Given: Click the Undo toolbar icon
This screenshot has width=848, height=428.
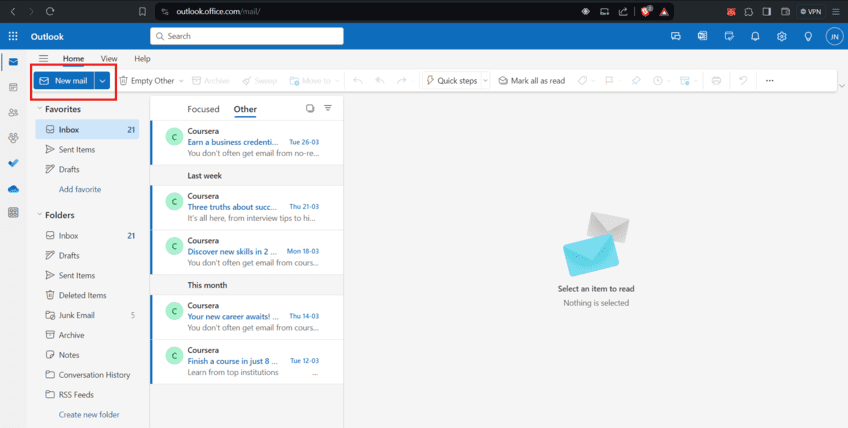Looking at the screenshot, I should (x=743, y=81).
